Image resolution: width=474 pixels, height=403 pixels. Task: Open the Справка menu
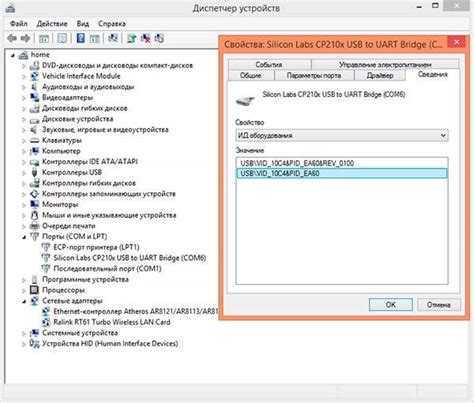[x=112, y=24]
